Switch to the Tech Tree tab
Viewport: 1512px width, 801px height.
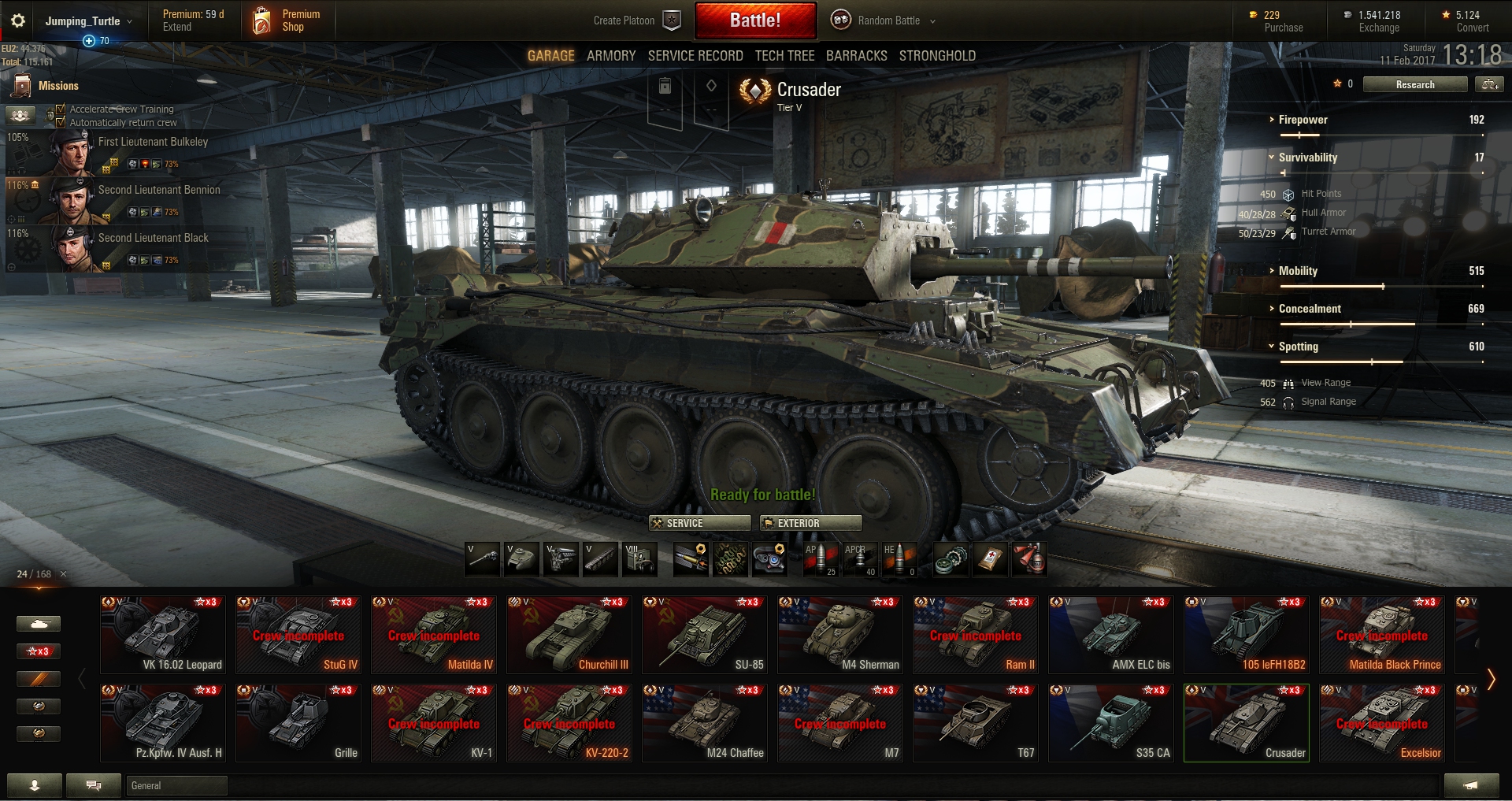coord(784,56)
